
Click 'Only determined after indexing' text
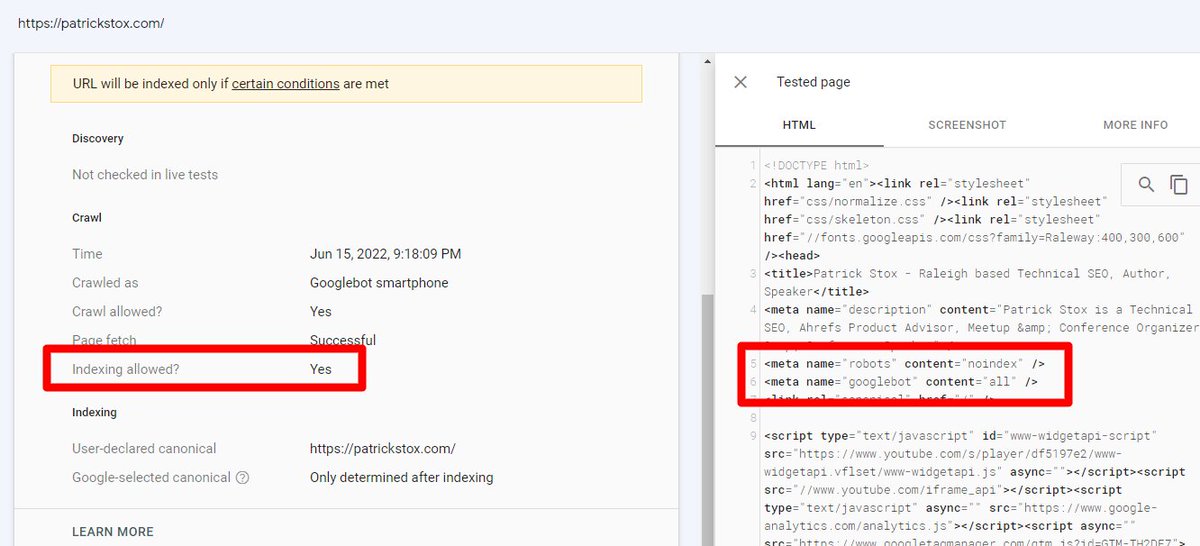(401, 478)
